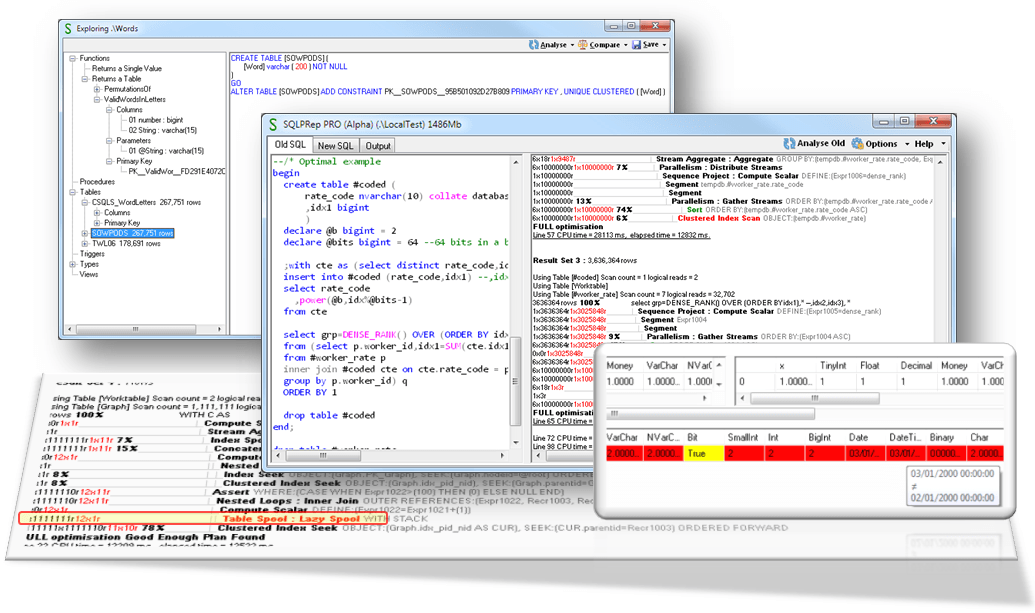Click the Compare icon in Exploring window
Screen dimensions: 1035x613
point(583,45)
